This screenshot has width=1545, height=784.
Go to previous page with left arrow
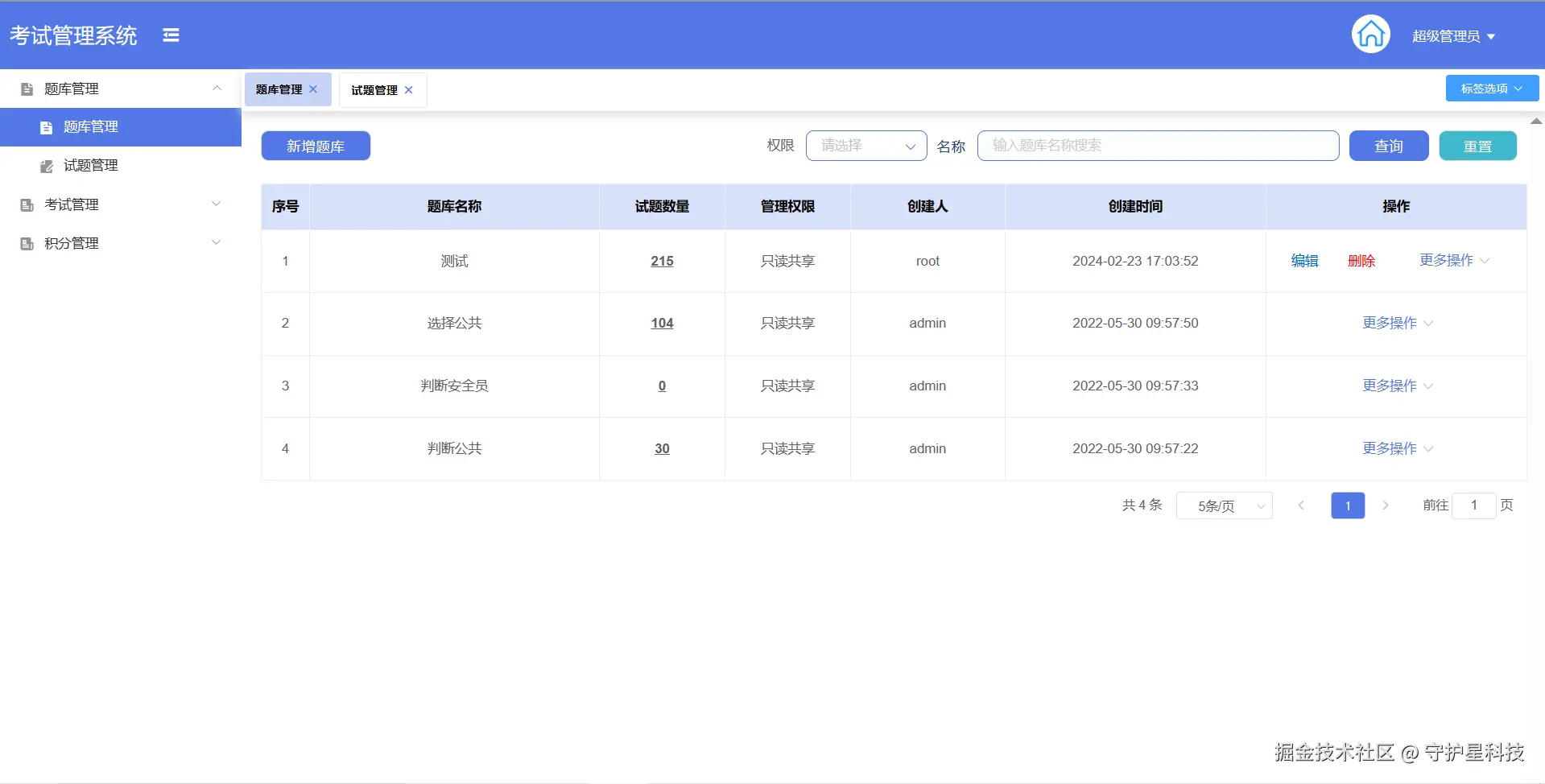pyautogui.click(x=1301, y=505)
